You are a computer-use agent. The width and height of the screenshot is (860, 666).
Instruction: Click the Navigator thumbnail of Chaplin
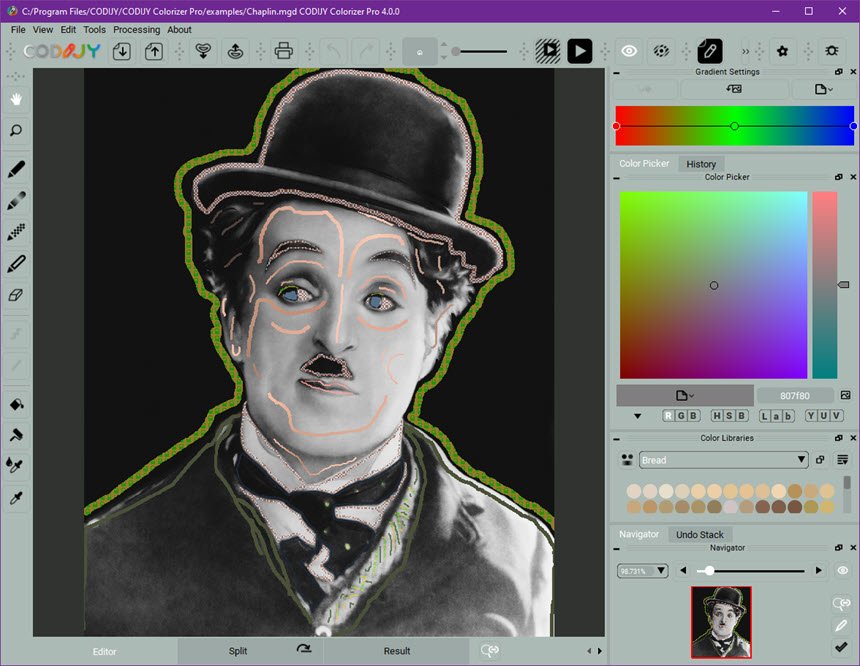coord(721,622)
